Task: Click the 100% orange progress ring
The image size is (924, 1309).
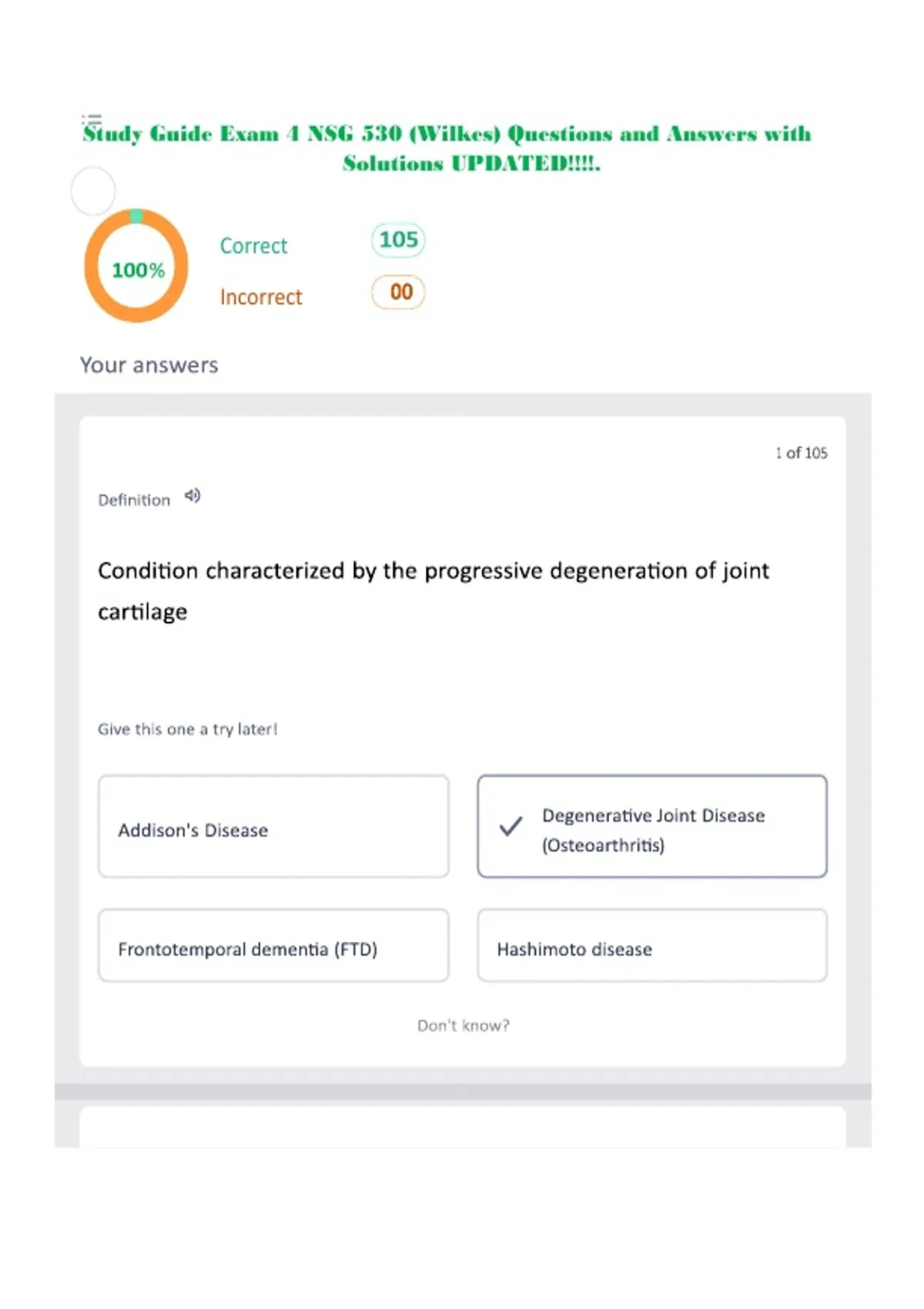Action: (x=136, y=266)
